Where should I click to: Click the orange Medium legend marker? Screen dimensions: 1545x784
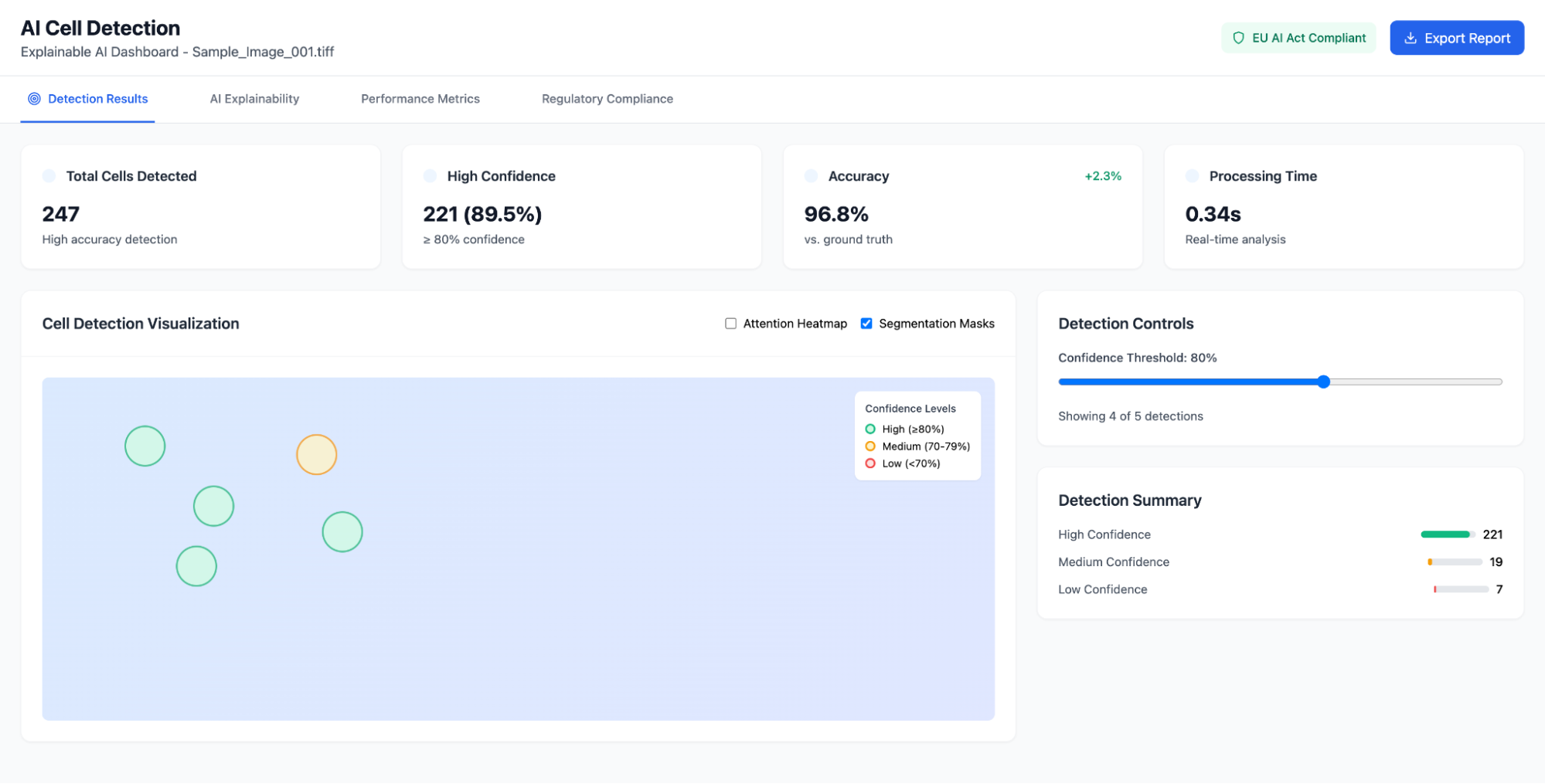pos(870,446)
